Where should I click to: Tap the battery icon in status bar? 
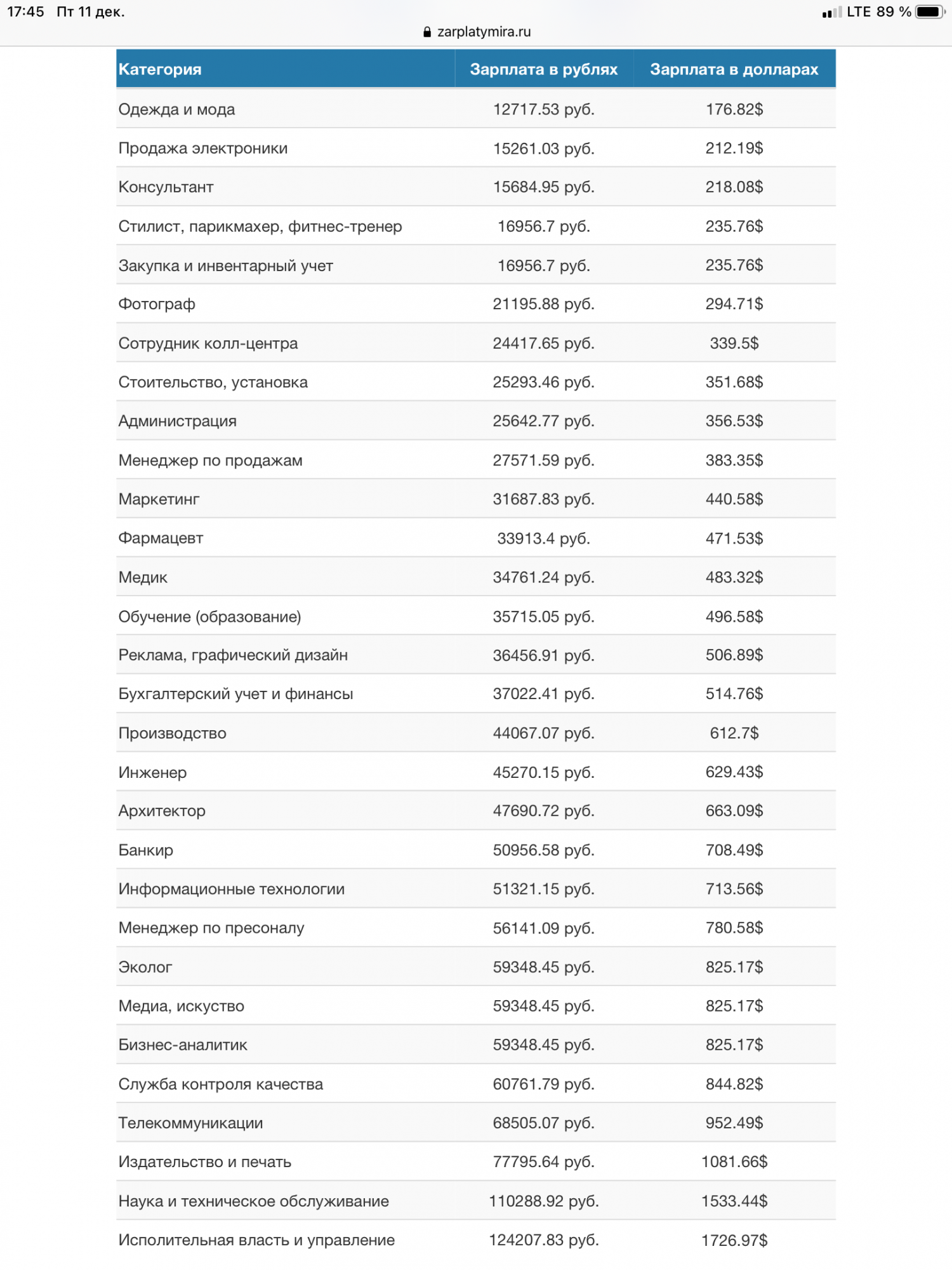(x=930, y=12)
